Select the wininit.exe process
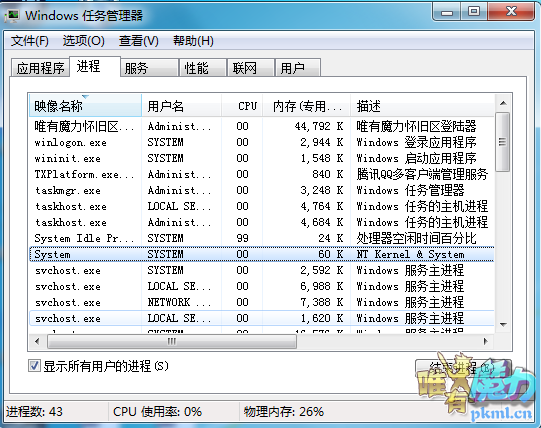 (x=262, y=158)
